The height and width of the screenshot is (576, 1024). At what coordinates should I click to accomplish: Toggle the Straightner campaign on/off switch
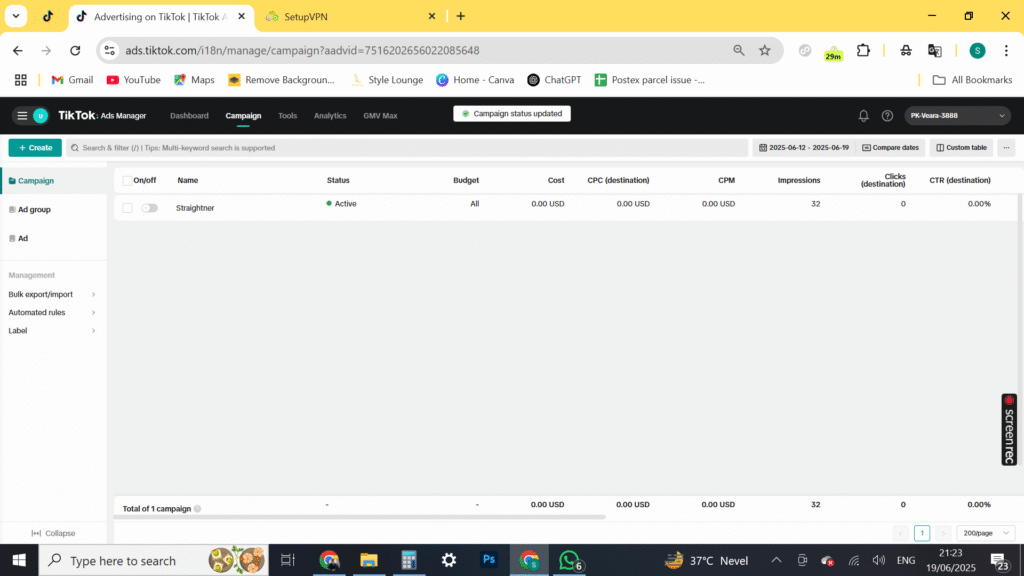pyautogui.click(x=149, y=208)
